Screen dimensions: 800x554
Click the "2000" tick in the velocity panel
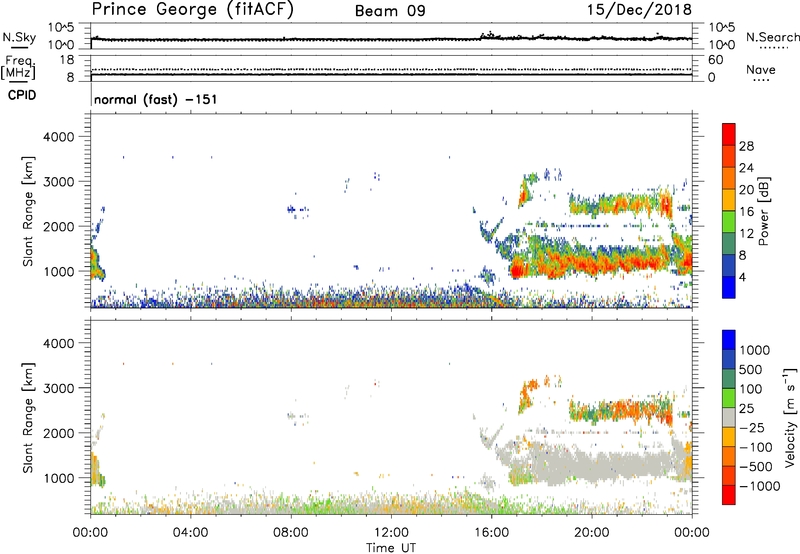click(x=59, y=433)
